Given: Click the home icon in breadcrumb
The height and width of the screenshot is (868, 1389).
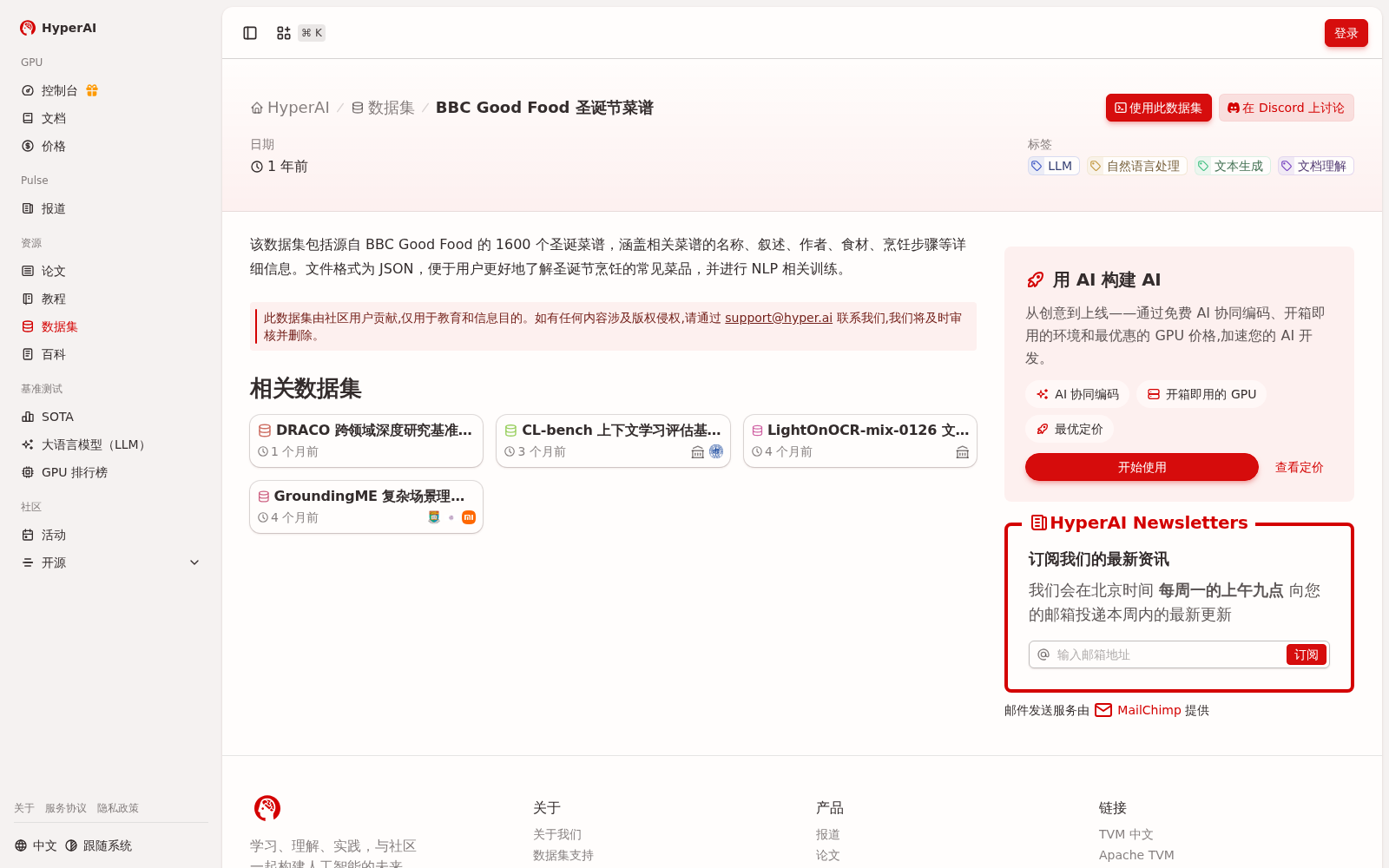Looking at the screenshot, I should point(257,108).
